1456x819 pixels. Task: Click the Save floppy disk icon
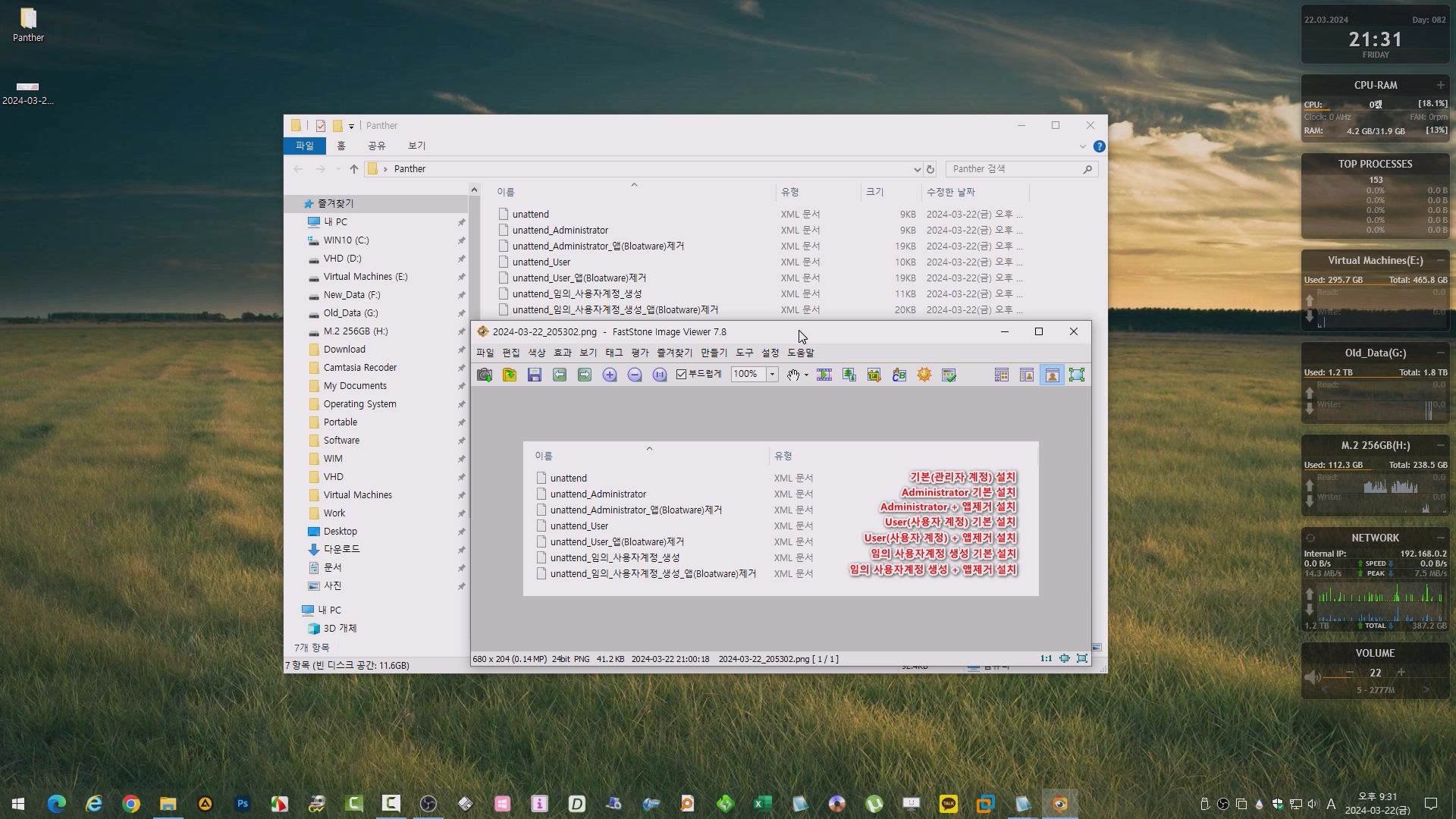(x=535, y=375)
